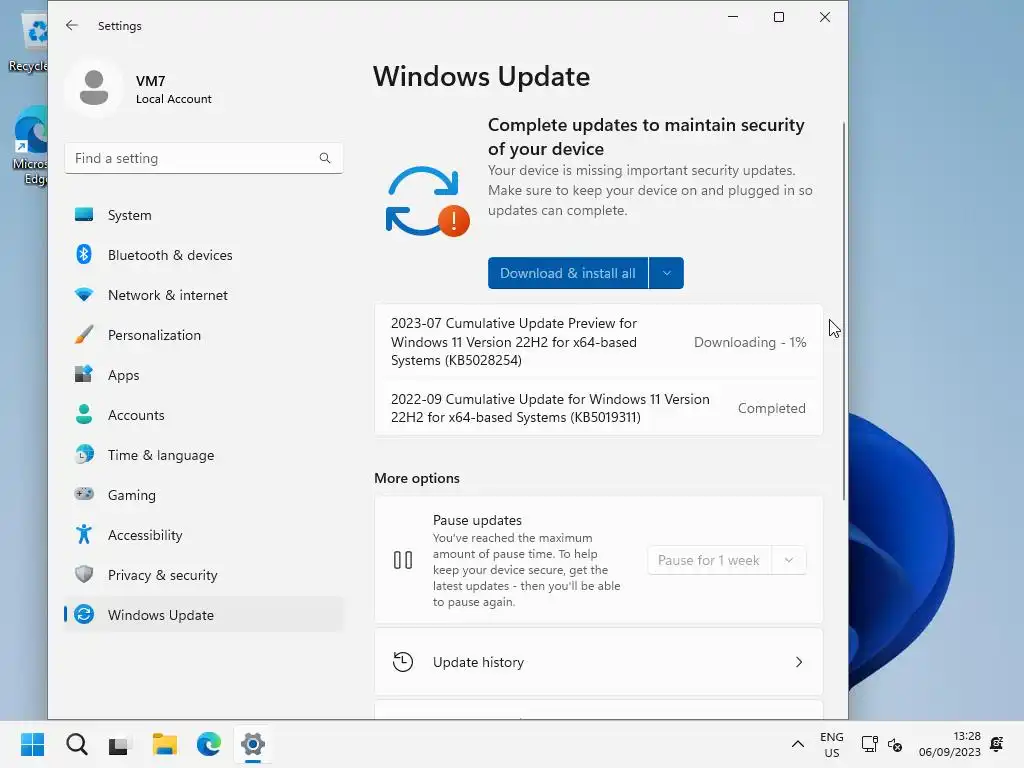Screen dimensions: 1024x768
Task: Open Bluetooth & devices icon
Action: pos(84,255)
